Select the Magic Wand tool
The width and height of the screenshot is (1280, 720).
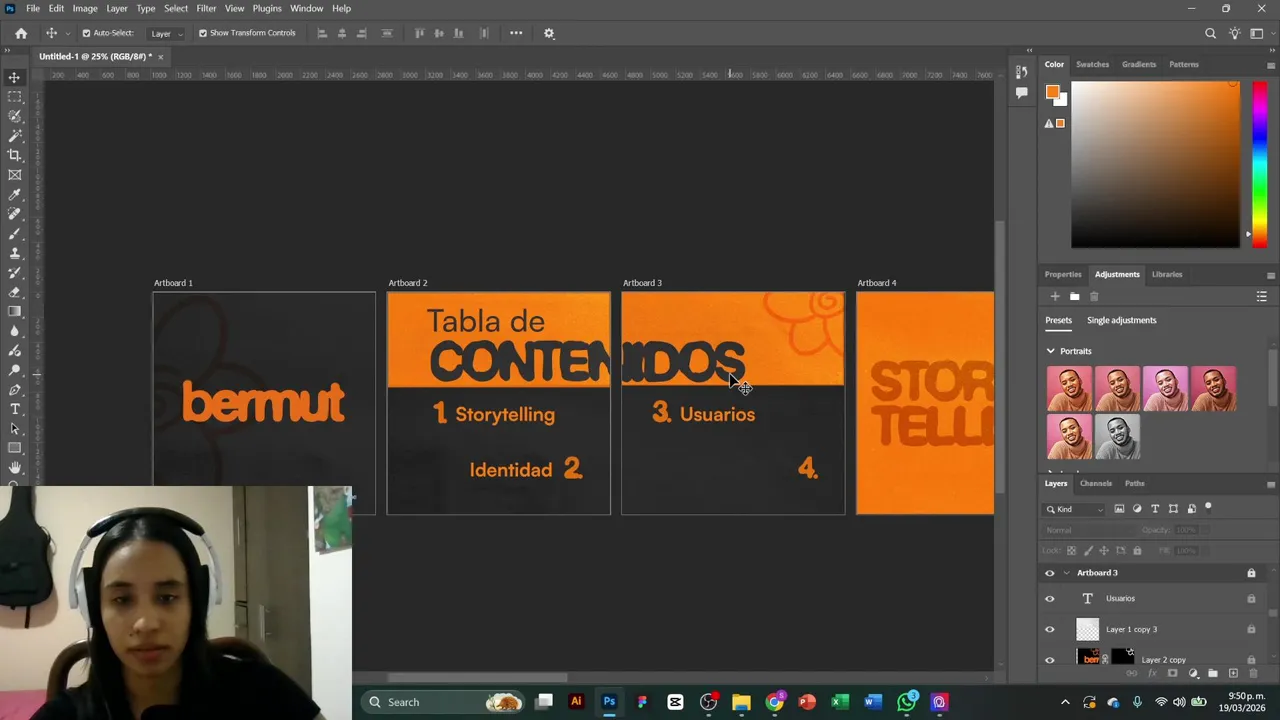14,135
